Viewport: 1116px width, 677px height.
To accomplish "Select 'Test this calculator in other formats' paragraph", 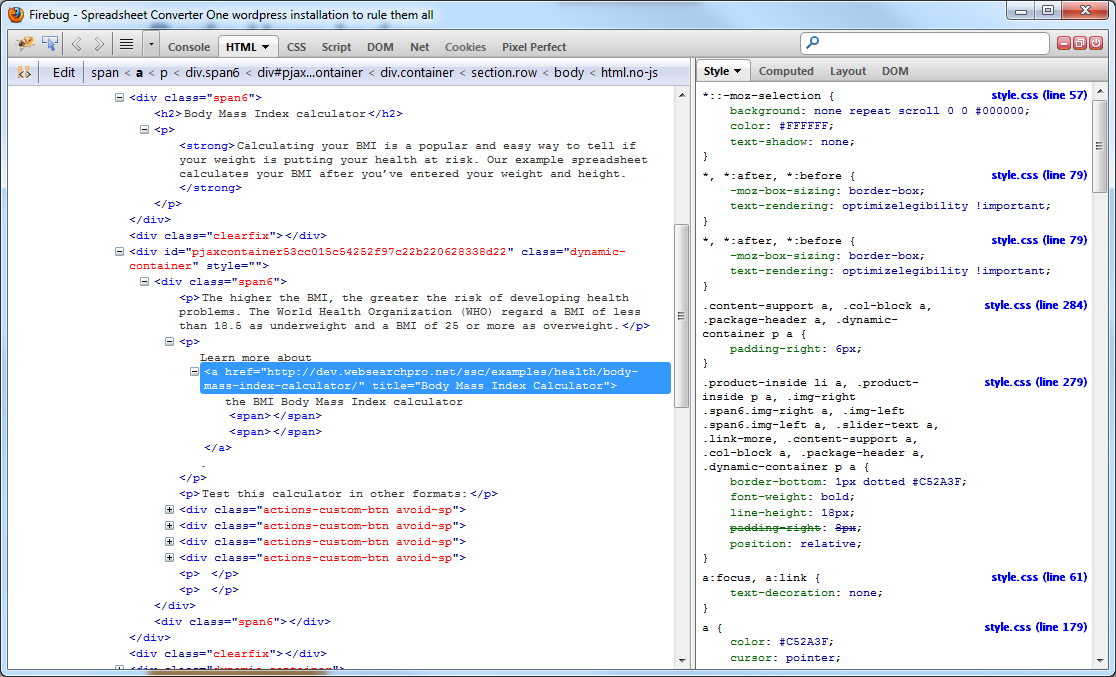I will (x=338, y=494).
